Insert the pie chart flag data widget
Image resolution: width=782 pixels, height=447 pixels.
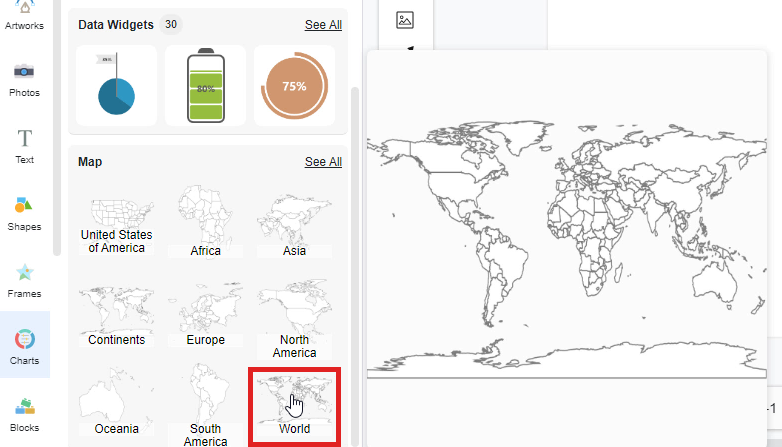pyautogui.click(x=117, y=85)
